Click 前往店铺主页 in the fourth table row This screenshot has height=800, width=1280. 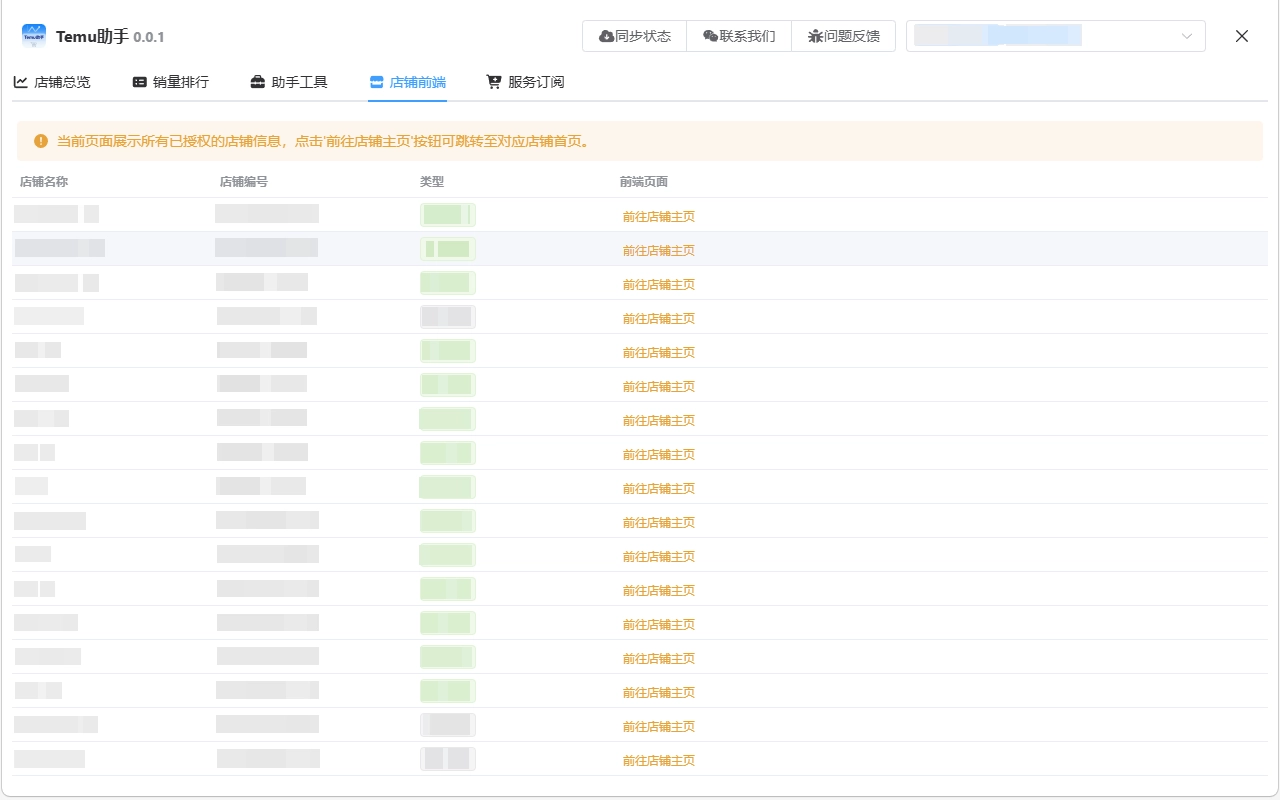coord(658,318)
